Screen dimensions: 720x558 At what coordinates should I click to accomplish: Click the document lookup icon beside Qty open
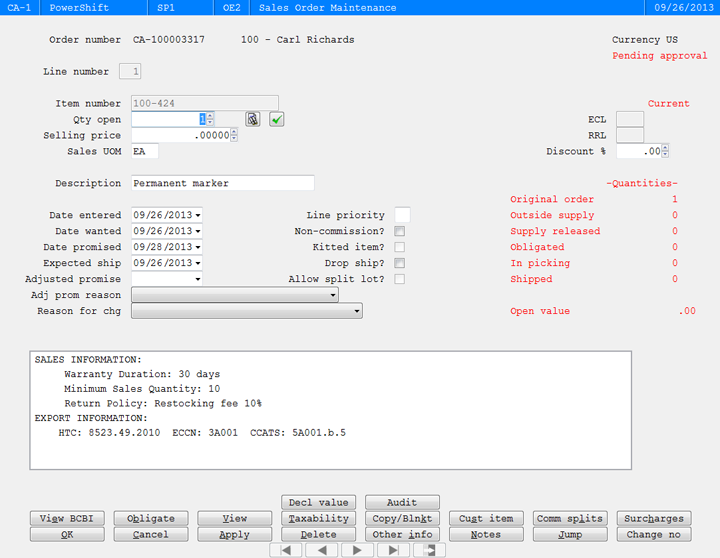coord(253,119)
